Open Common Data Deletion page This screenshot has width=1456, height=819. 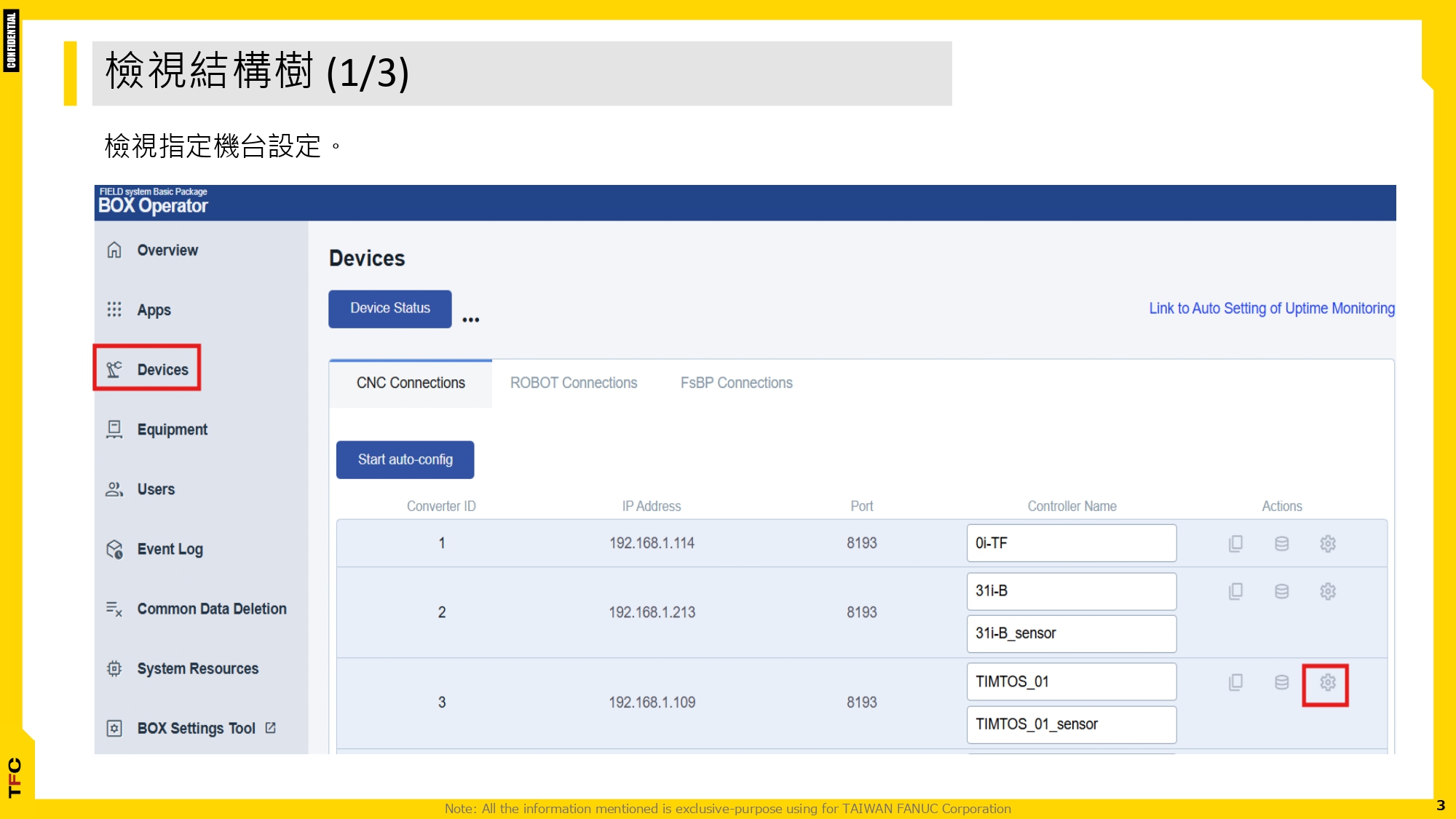[x=211, y=609]
